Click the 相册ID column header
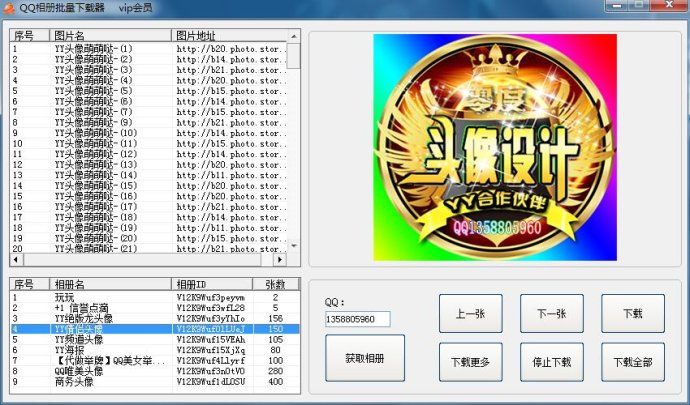The height and width of the screenshot is (405, 690). (212, 284)
